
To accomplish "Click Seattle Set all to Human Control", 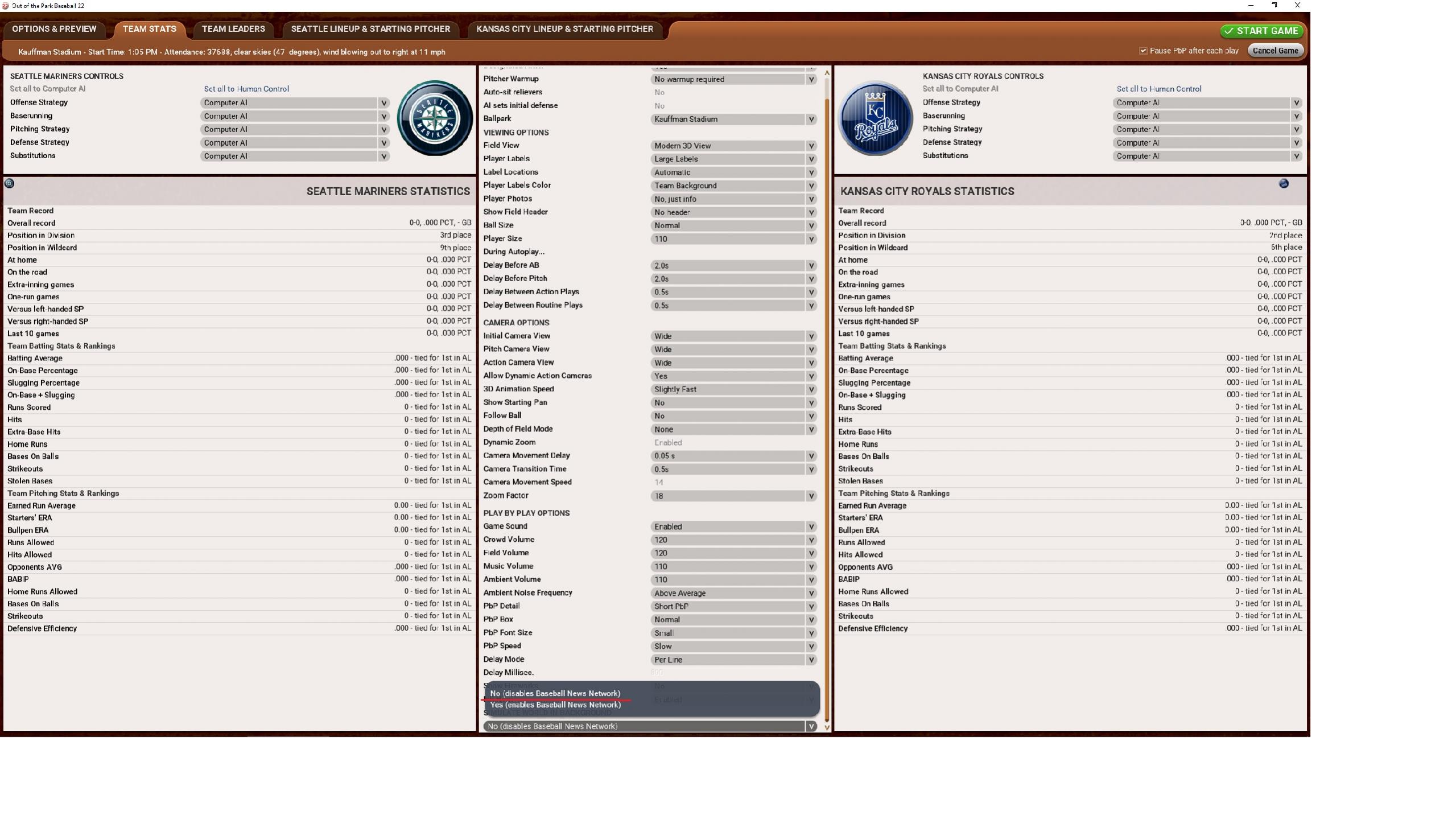I will point(246,89).
